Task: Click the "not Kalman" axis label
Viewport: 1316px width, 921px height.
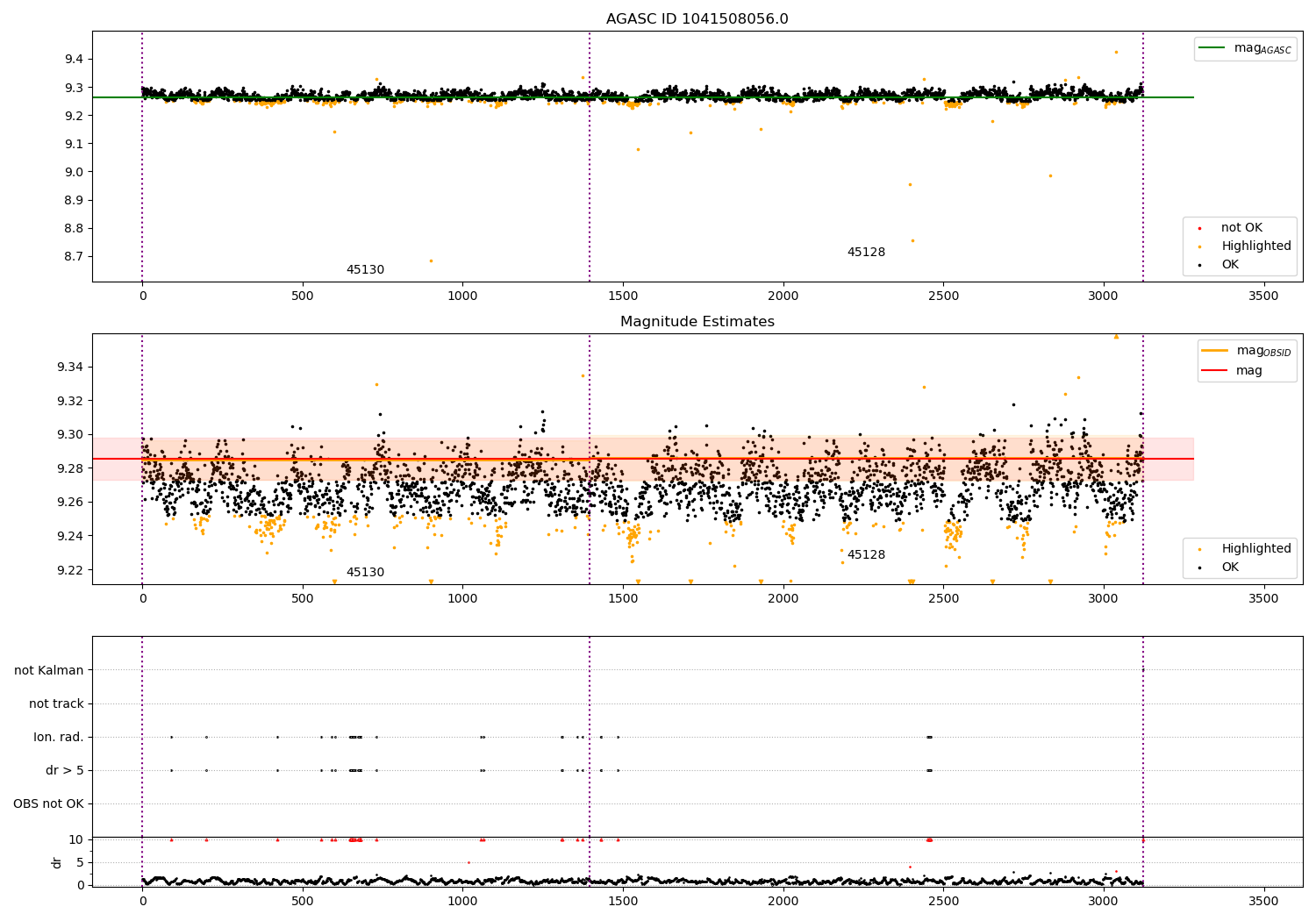Action: coord(49,670)
